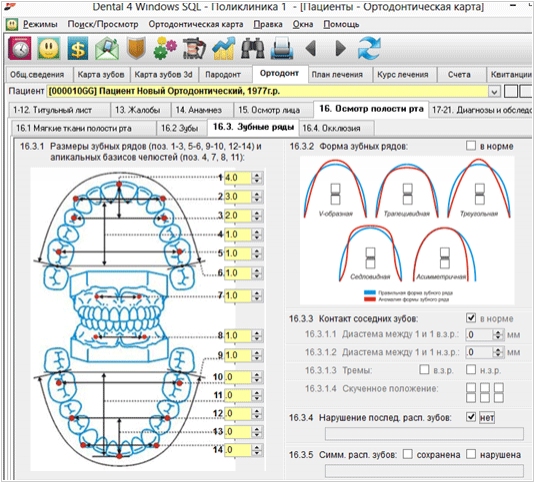Open the dollar sign billing icon

coord(78,48)
